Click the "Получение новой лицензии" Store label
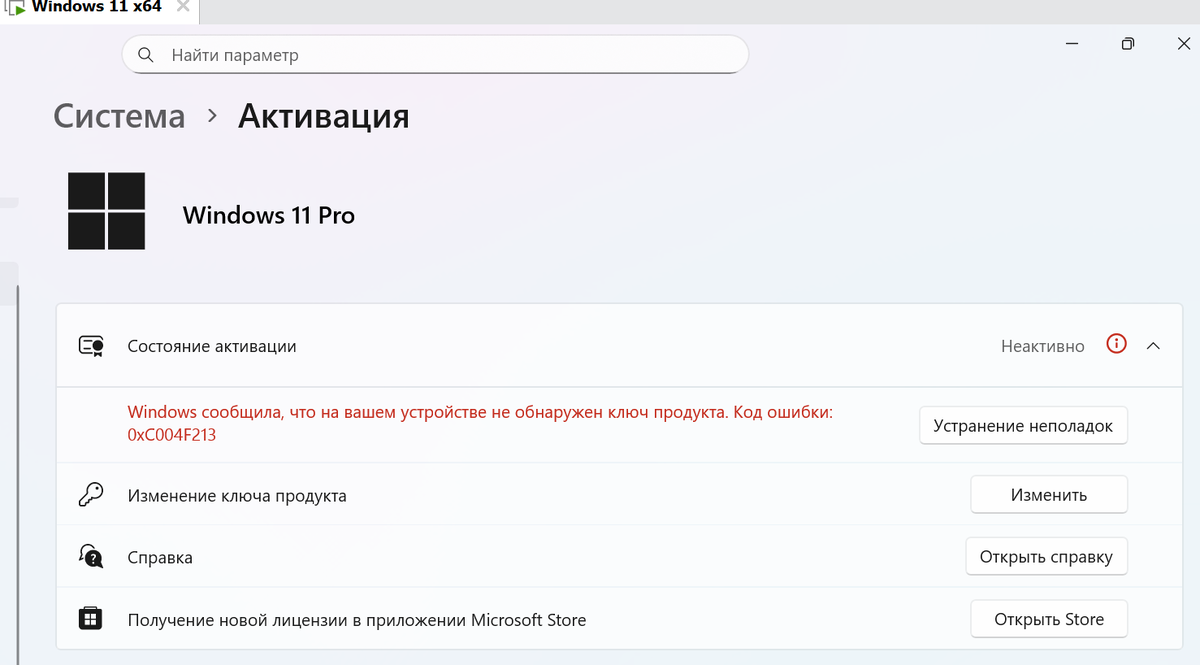 point(357,620)
